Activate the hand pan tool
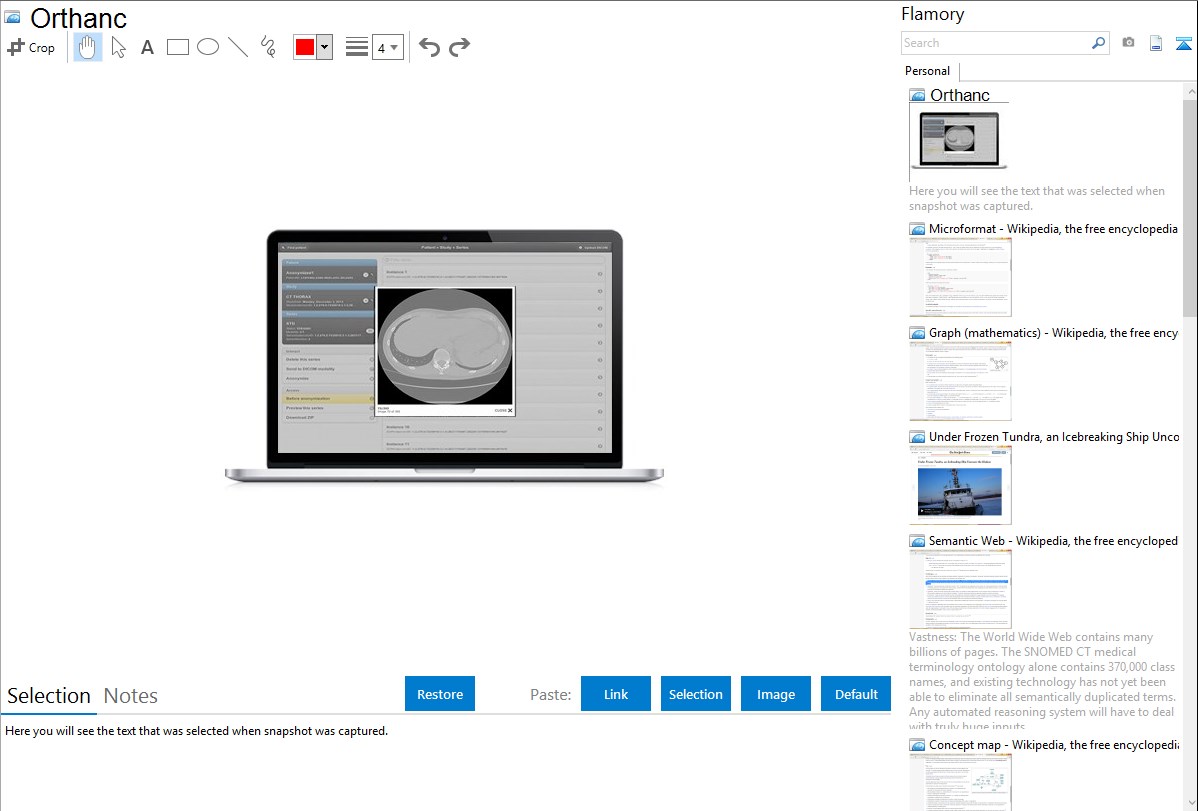This screenshot has width=1198, height=811. [x=87, y=47]
